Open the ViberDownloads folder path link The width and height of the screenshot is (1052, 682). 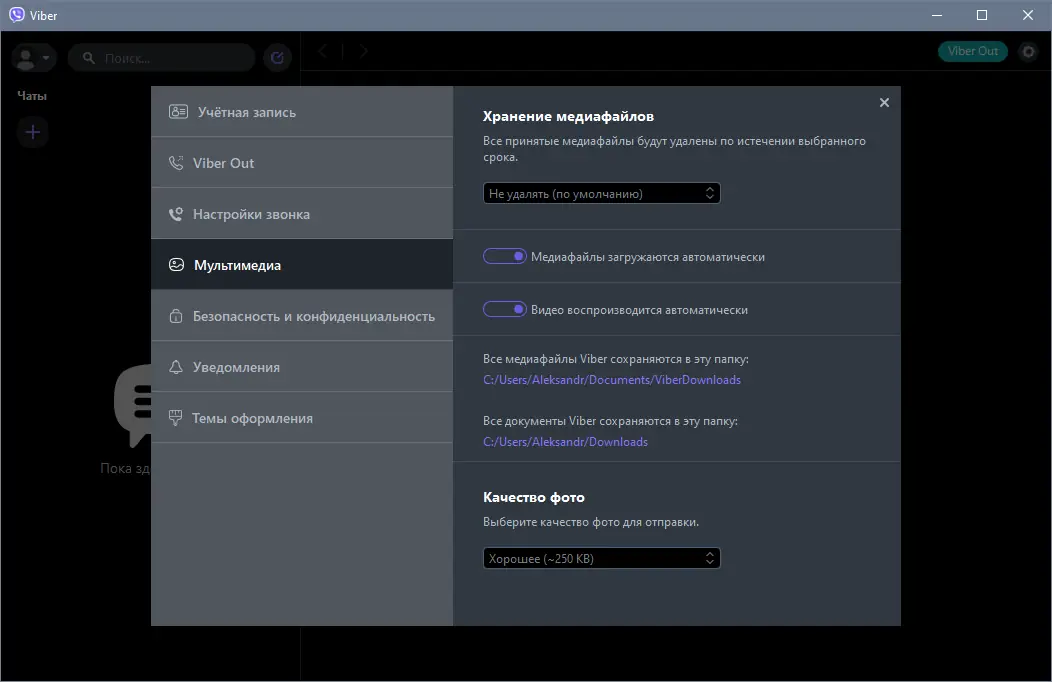(613, 379)
